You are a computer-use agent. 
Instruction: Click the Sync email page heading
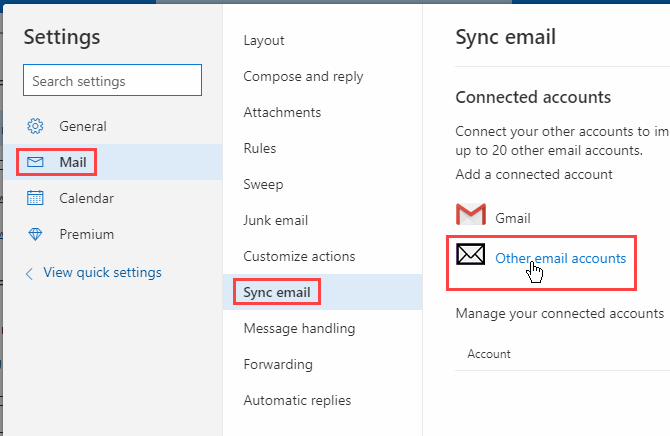point(505,37)
